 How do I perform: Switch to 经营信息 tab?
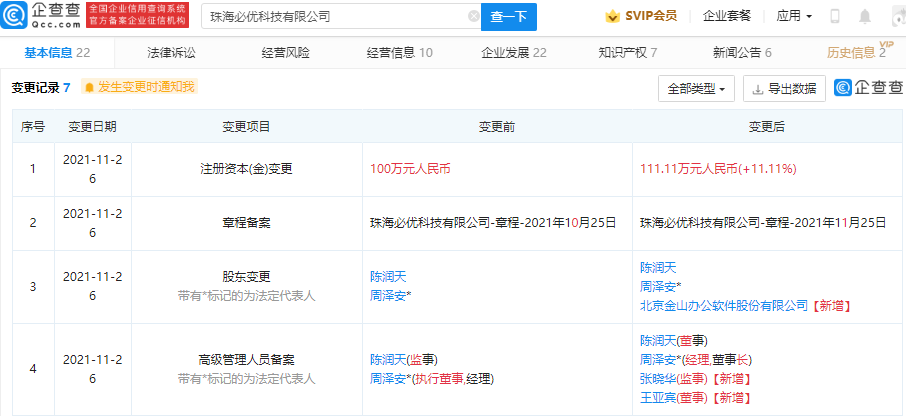click(x=399, y=53)
